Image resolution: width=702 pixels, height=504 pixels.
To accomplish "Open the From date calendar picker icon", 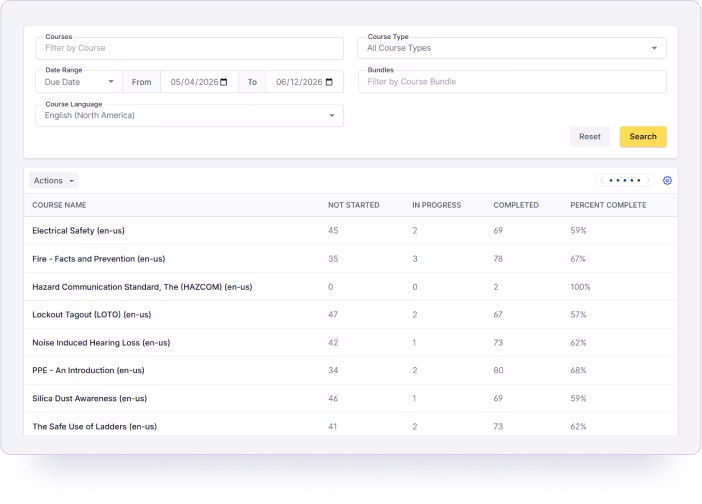I will click(224, 82).
